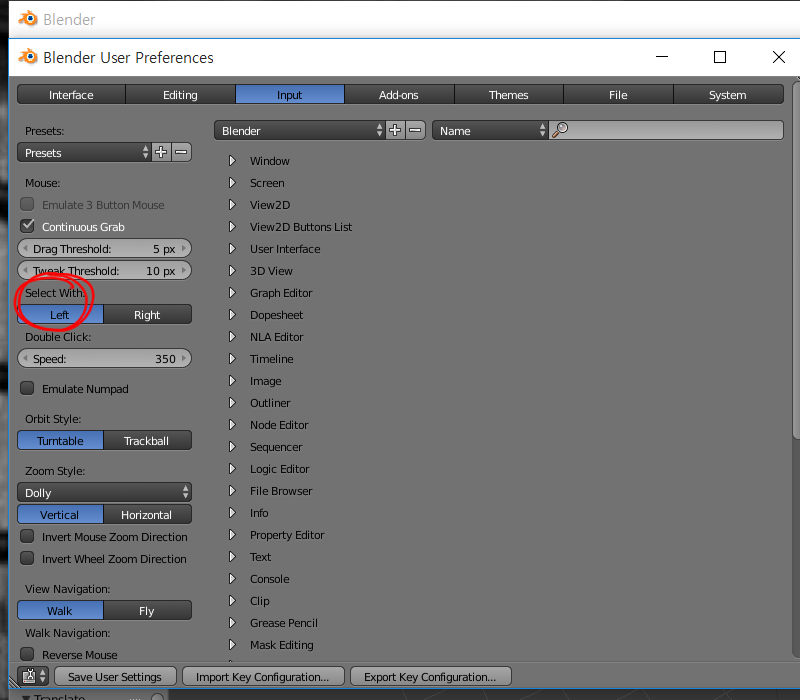Expand the Timeline keymap section
Image resolution: width=800 pixels, height=700 pixels.
pyautogui.click(x=232, y=359)
